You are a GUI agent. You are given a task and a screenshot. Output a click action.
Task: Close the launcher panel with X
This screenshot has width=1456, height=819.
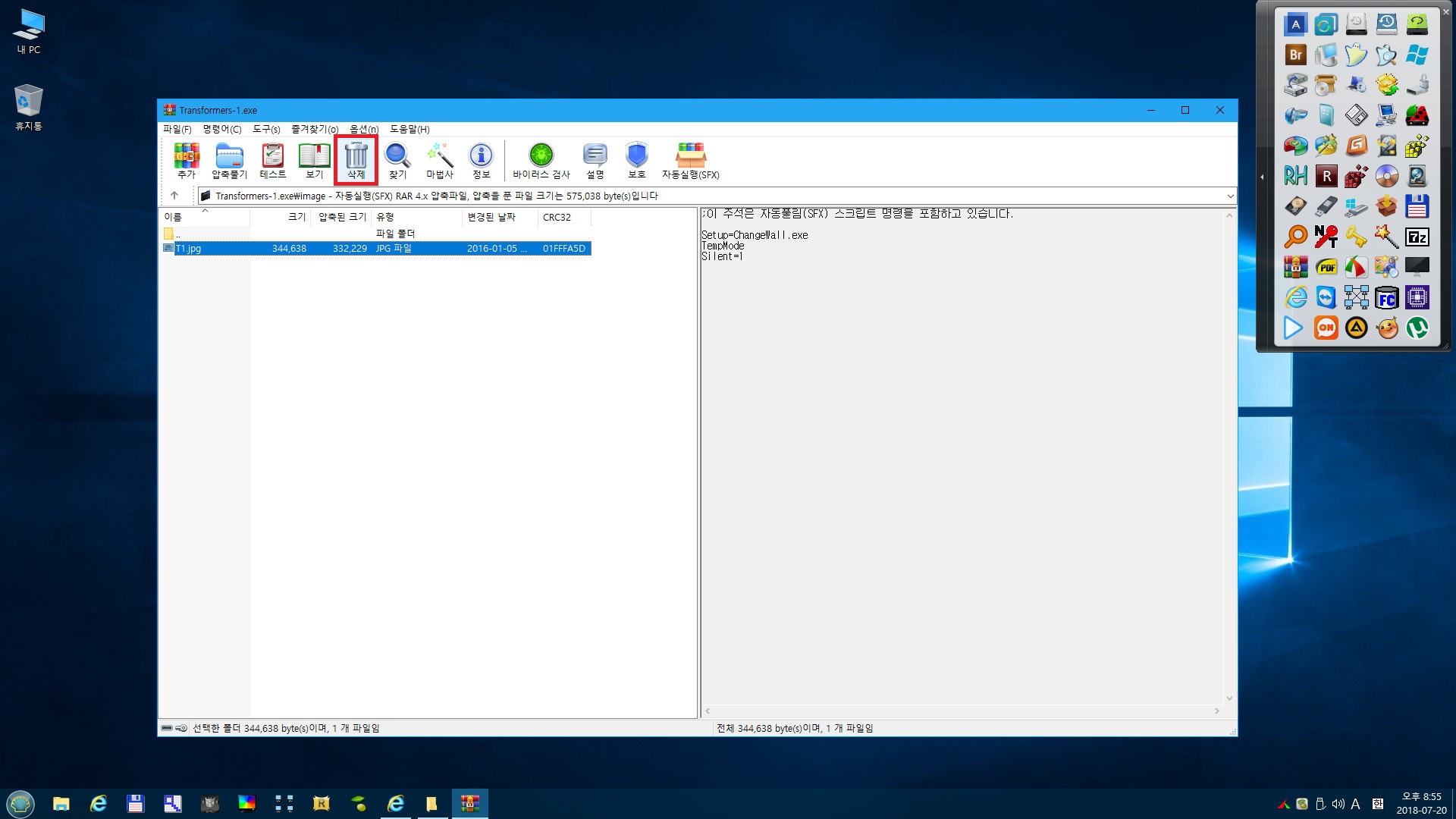tap(1447, 11)
